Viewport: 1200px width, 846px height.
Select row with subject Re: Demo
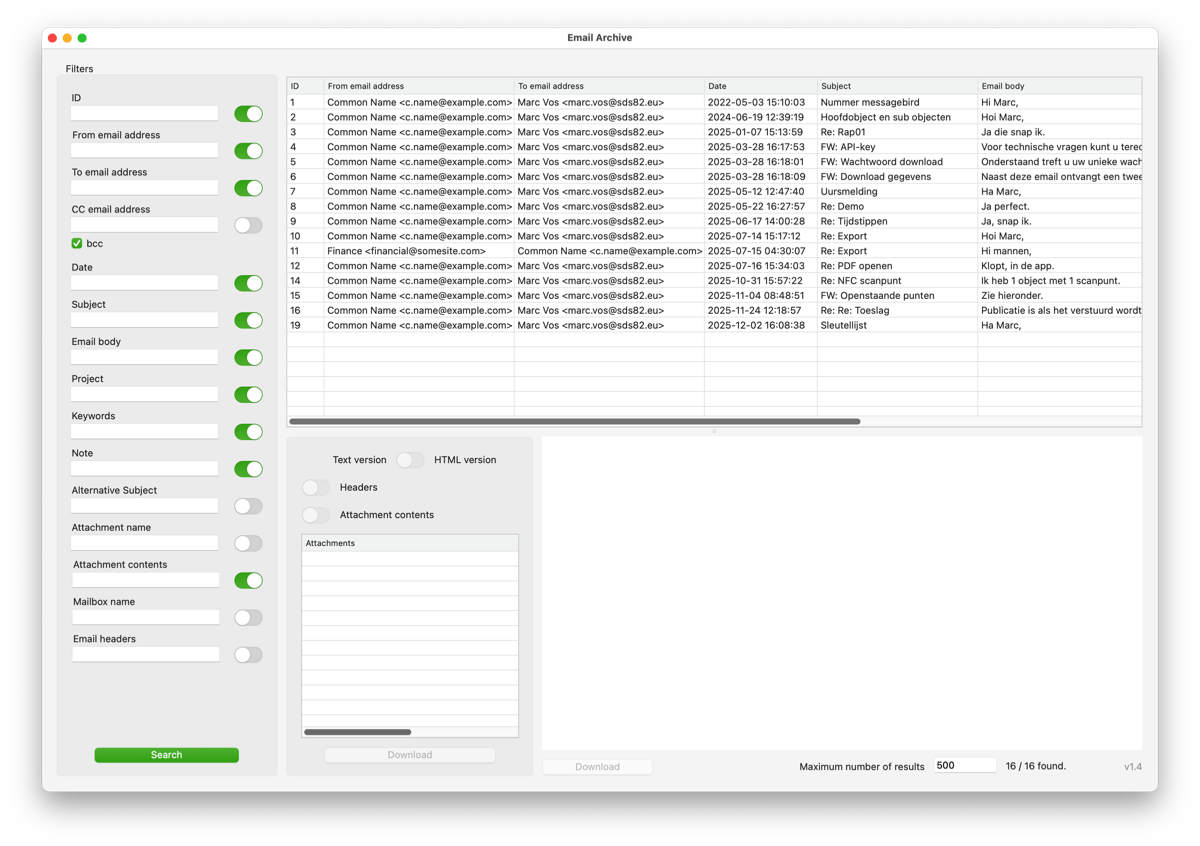point(714,206)
